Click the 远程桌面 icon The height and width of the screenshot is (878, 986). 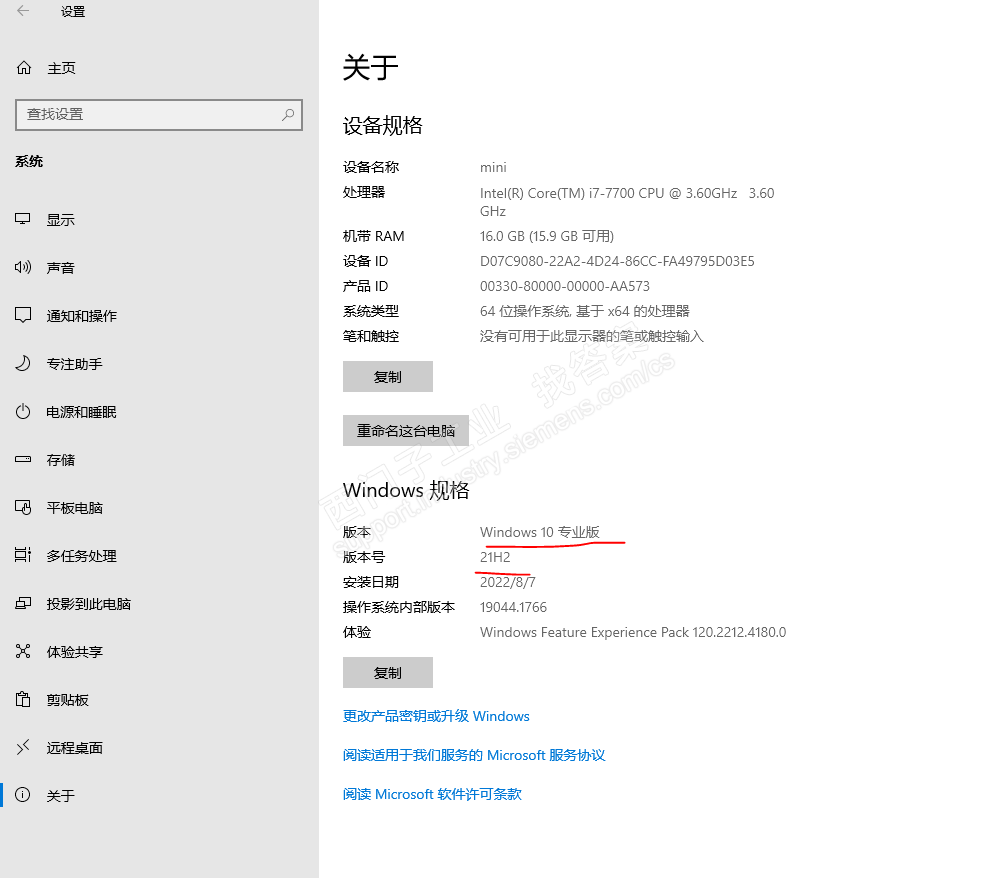click(x=23, y=747)
